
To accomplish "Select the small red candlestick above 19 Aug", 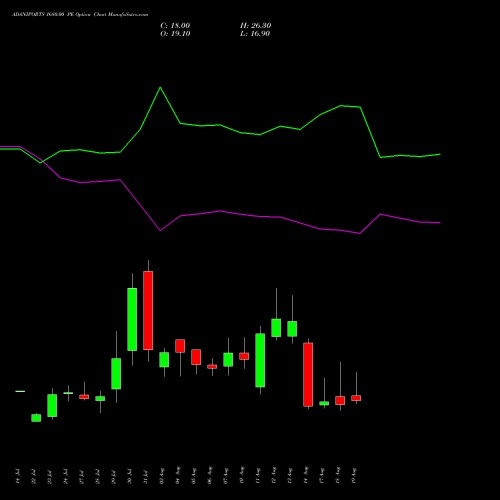I will coord(356,398).
